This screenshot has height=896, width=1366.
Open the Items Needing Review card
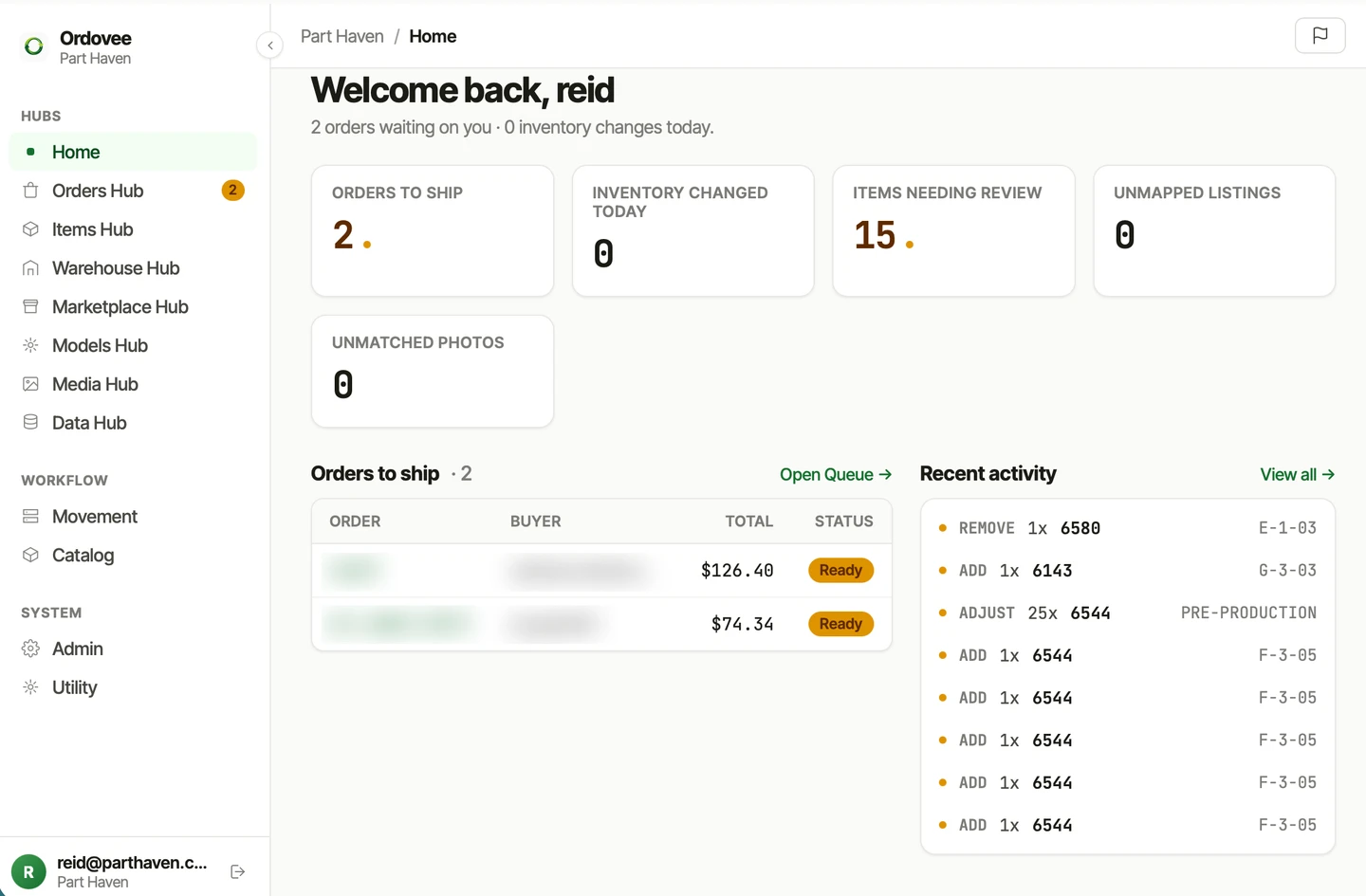[953, 231]
